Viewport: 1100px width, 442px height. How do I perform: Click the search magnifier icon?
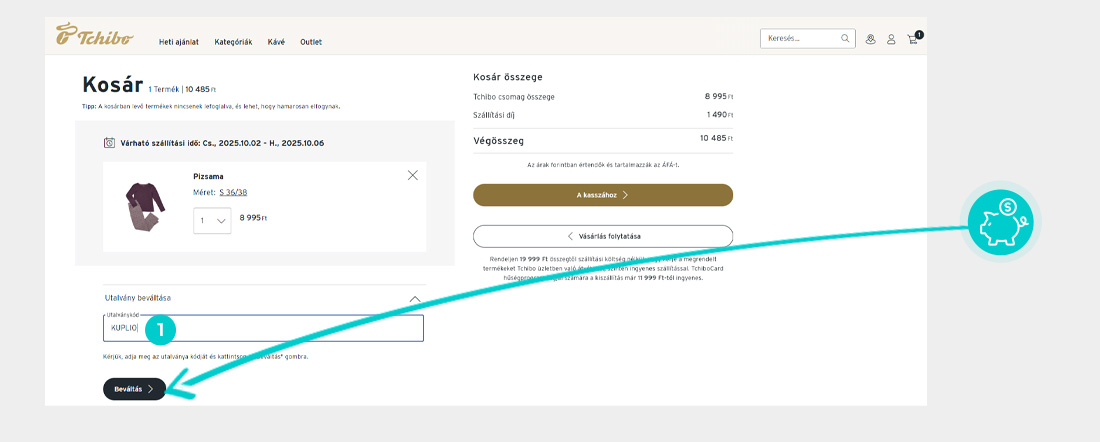point(845,39)
